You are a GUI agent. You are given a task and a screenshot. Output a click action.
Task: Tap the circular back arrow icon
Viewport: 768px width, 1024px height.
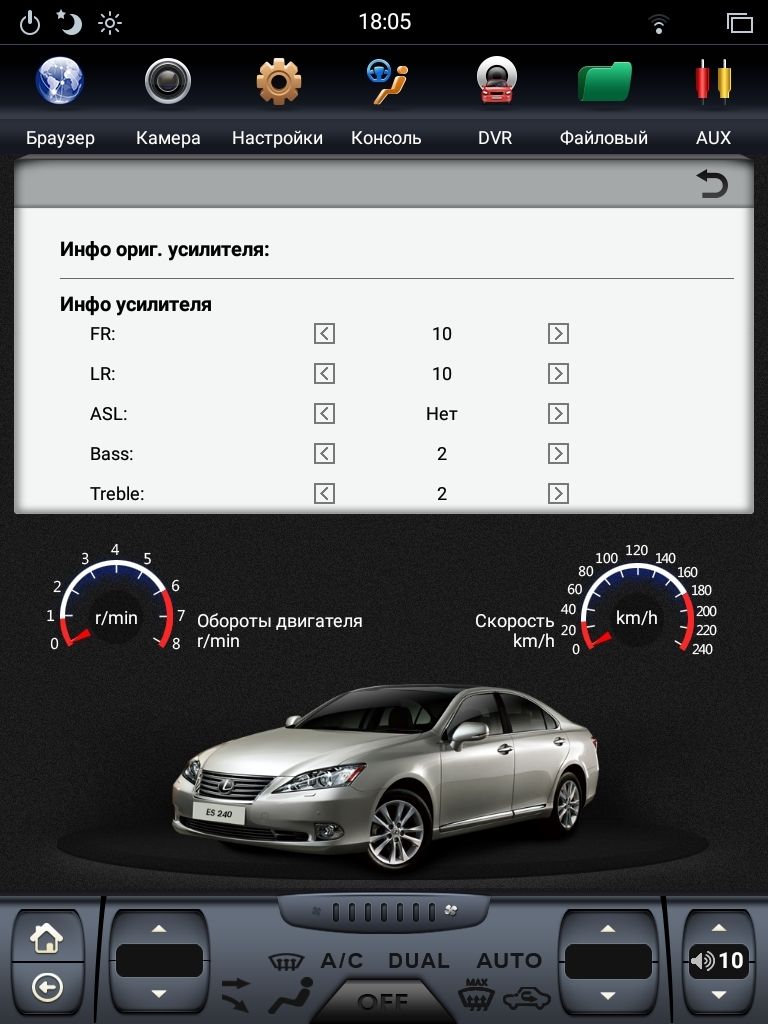coord(47,987)
